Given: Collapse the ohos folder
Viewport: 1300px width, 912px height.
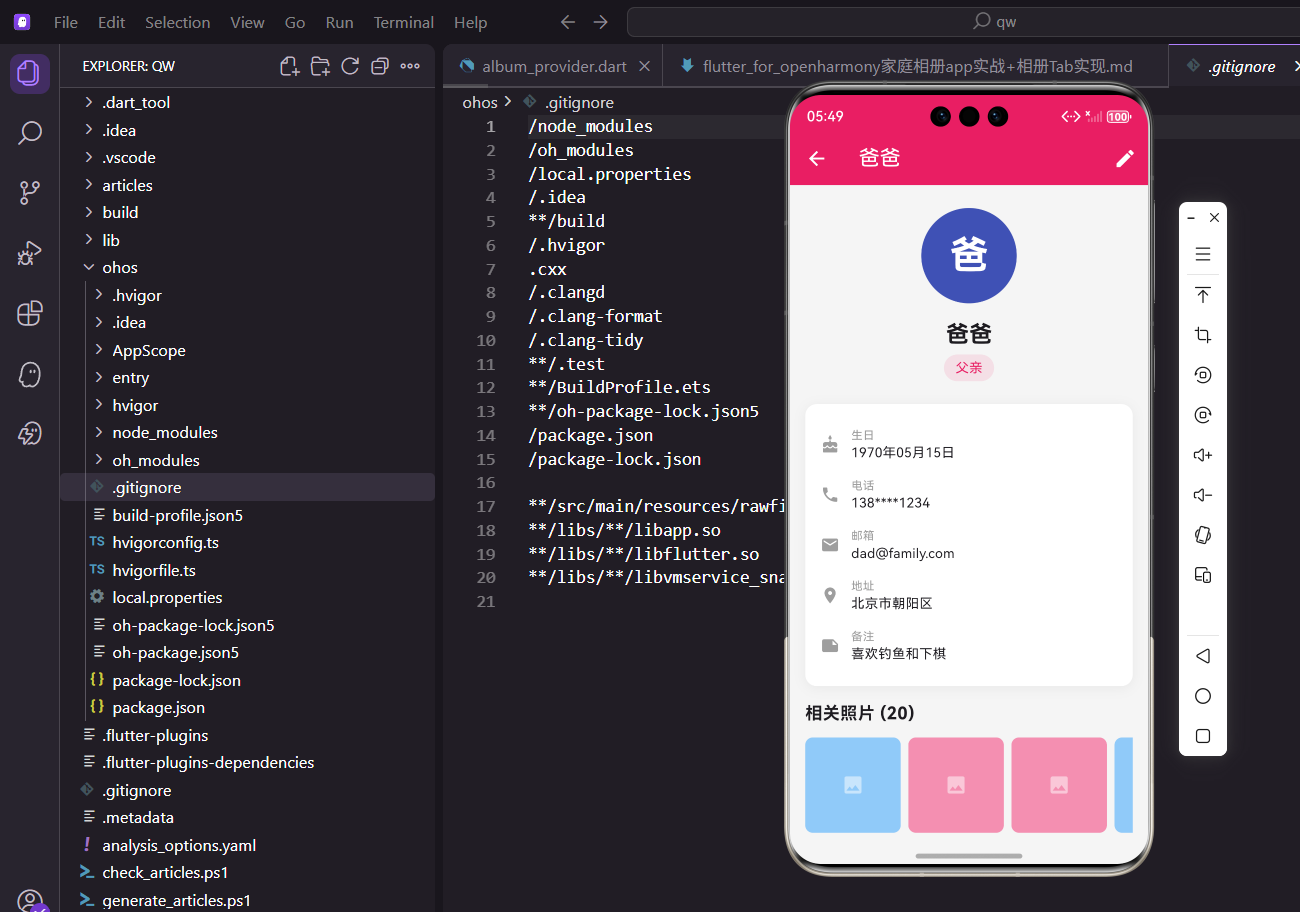Looking at the screenshot, I should pos(247,268).
